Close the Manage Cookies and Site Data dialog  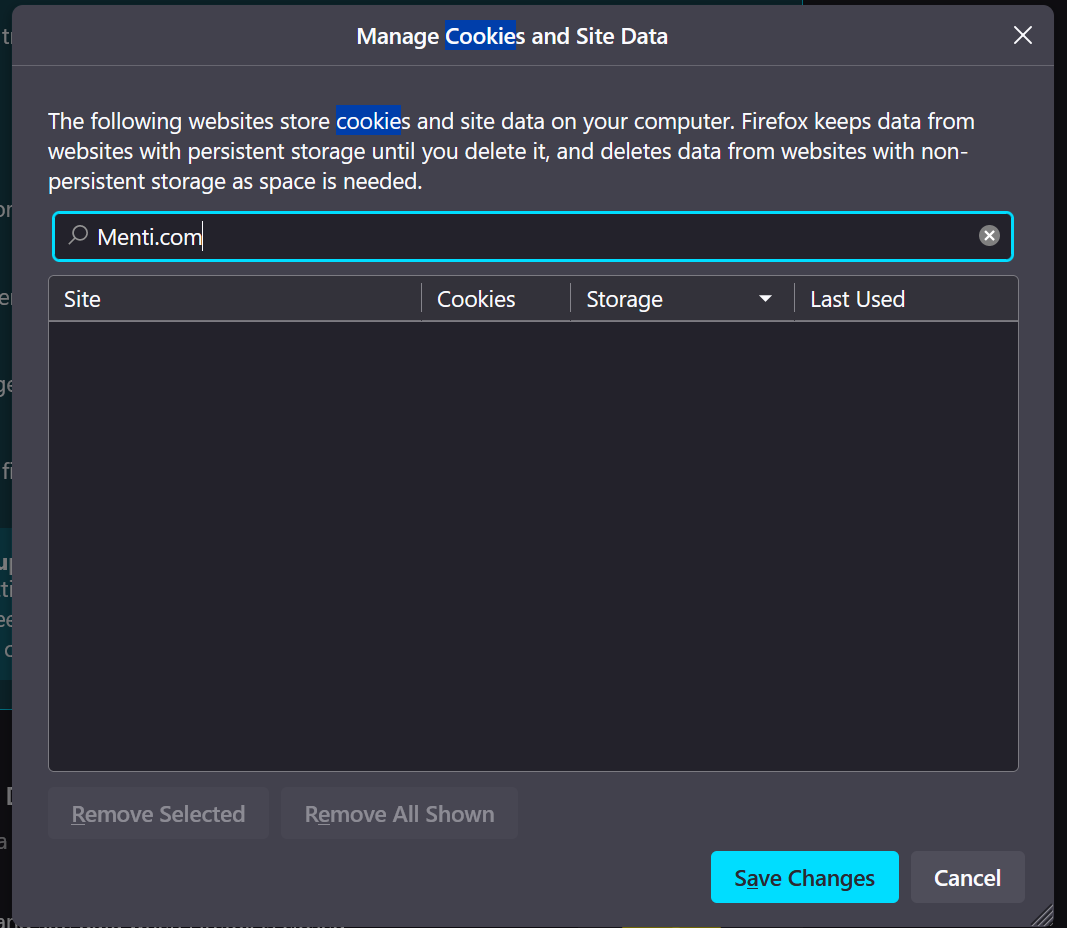(1022, 36)
